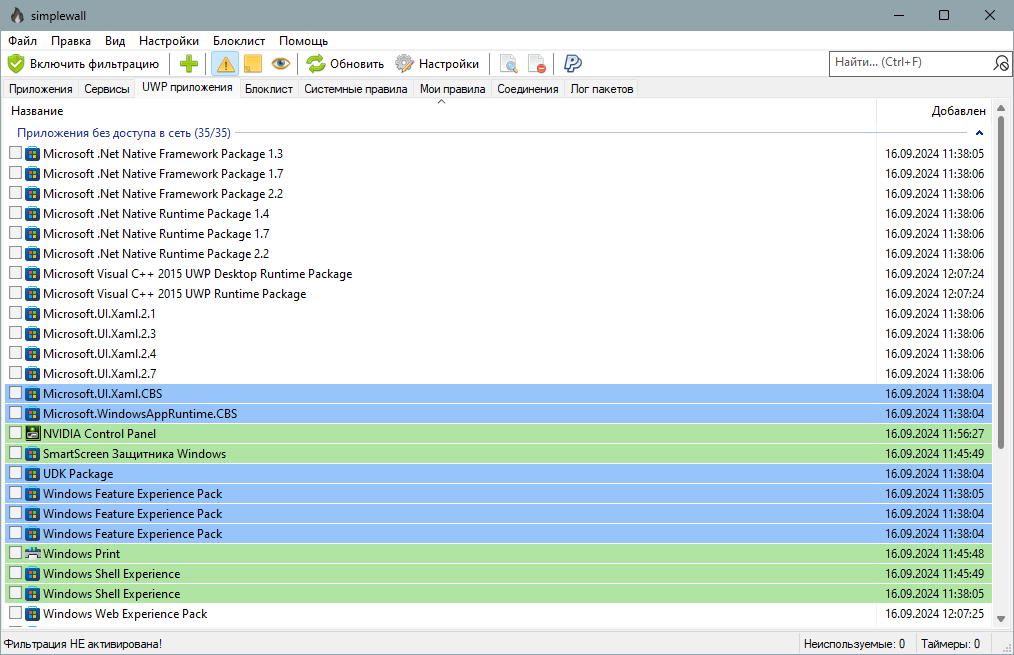Click the UDK Package app icon
The width and height of the screenshot is (1014, 655).
pyautogui.click(x=32, y=473)
